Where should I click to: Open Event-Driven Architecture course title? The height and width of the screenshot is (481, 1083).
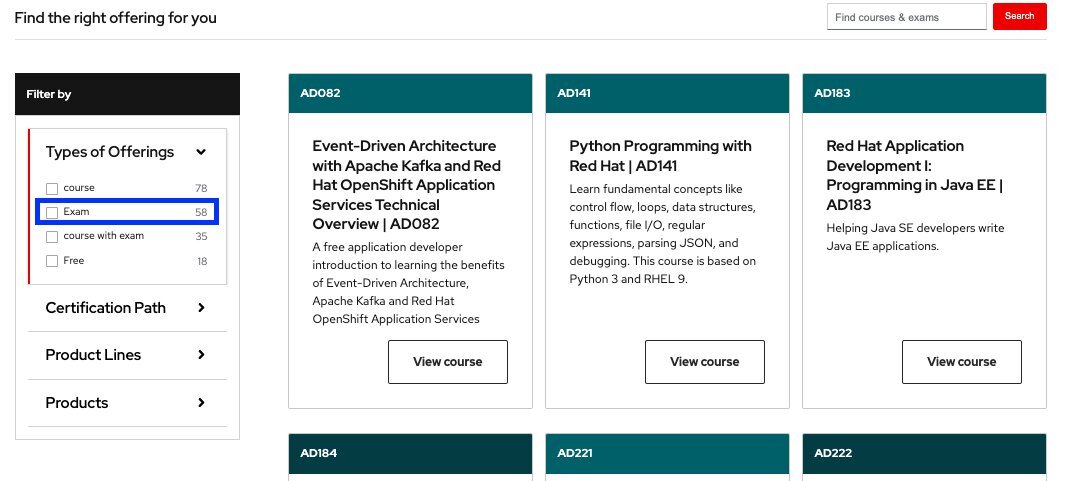(x=408, y=185)
